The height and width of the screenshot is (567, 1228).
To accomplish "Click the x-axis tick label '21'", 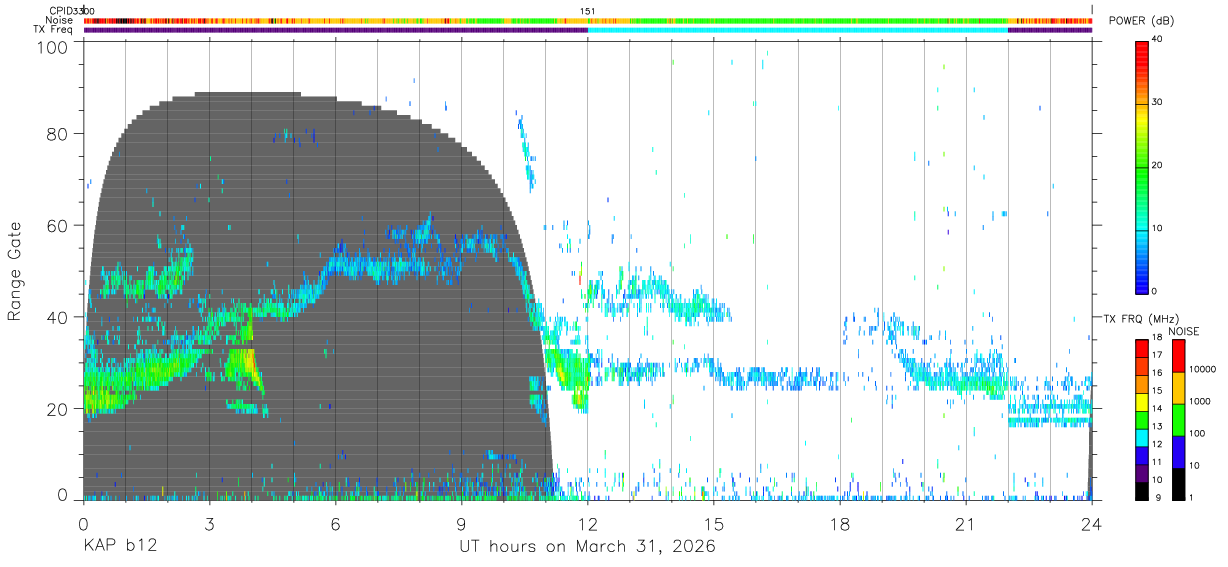I will click(x=965, y=525).
